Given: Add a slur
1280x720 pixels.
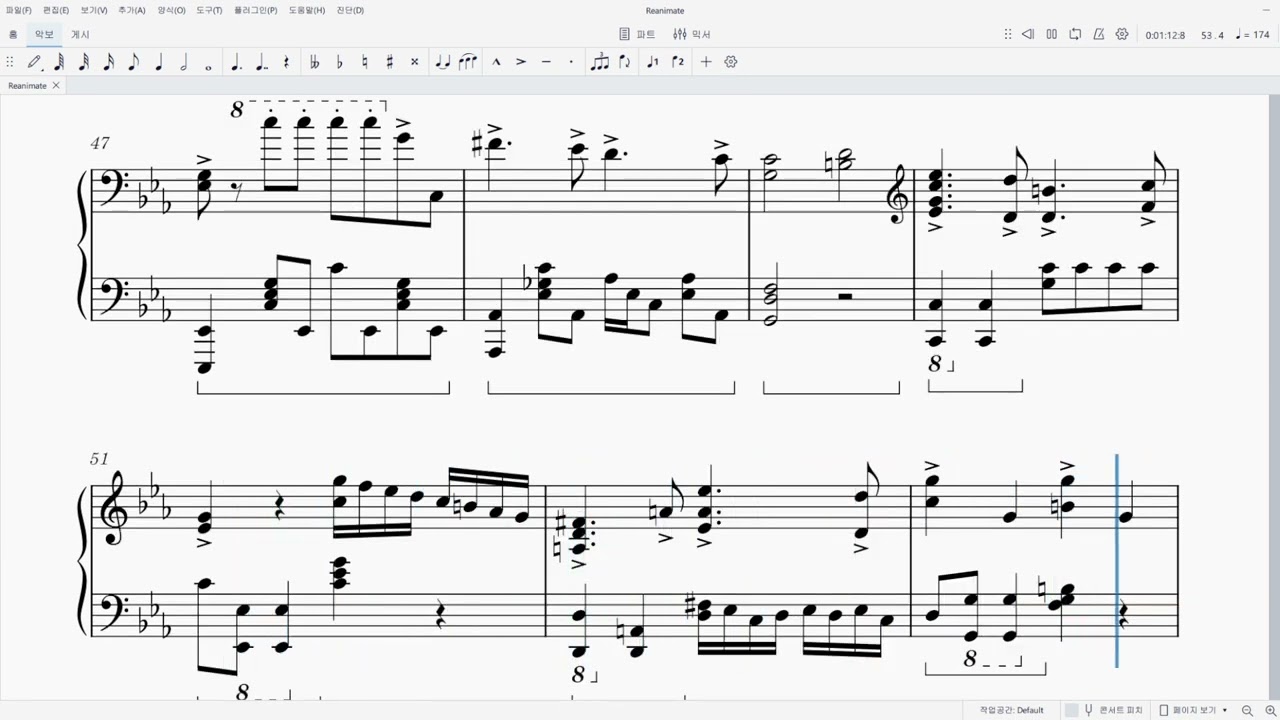Looking at the screenshot, I should [x=468, y=62].
